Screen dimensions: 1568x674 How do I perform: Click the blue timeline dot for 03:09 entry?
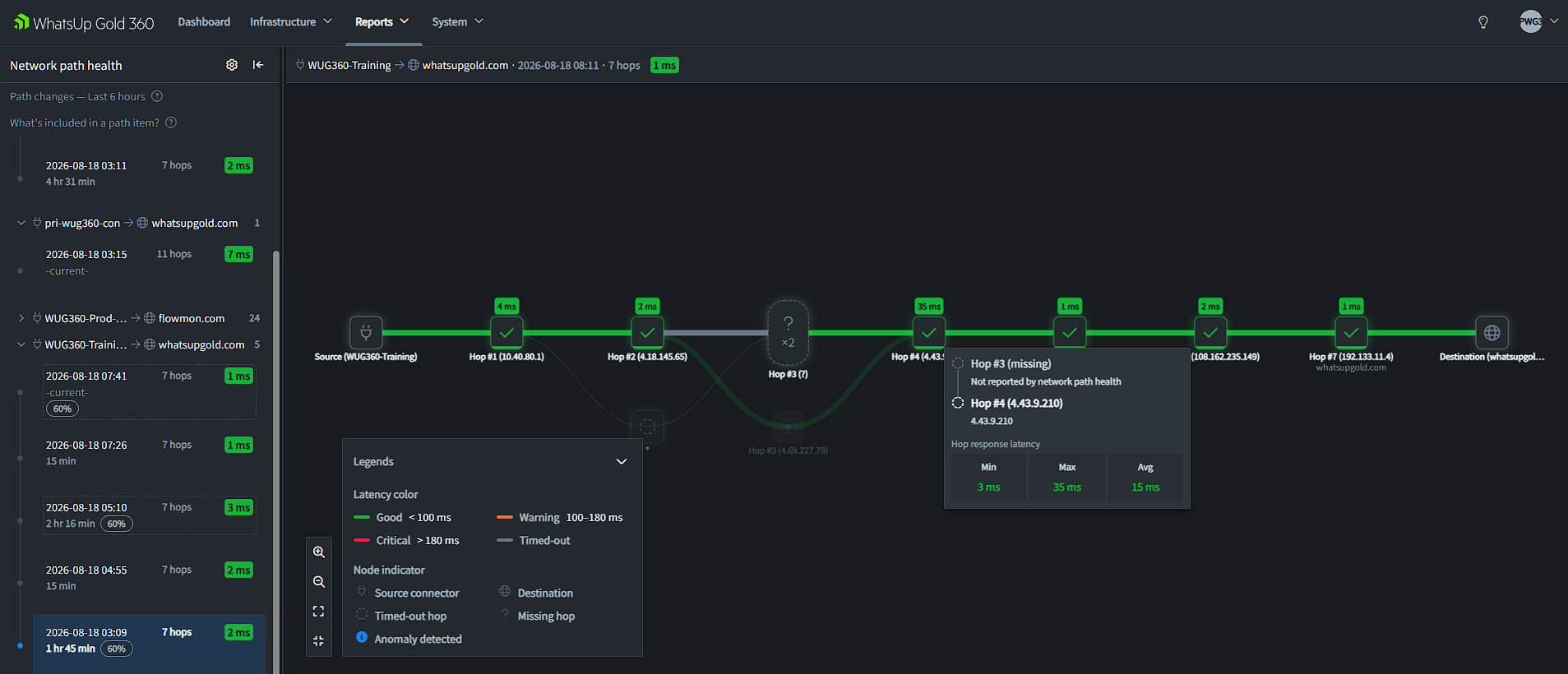(x=20, y=645)
